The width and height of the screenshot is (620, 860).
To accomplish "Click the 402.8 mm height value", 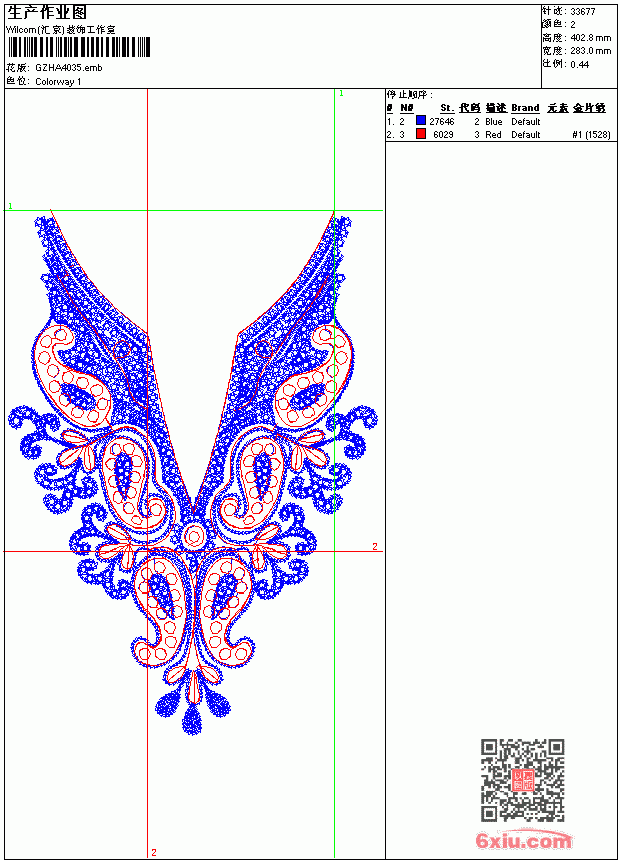I will click(591, 38).
